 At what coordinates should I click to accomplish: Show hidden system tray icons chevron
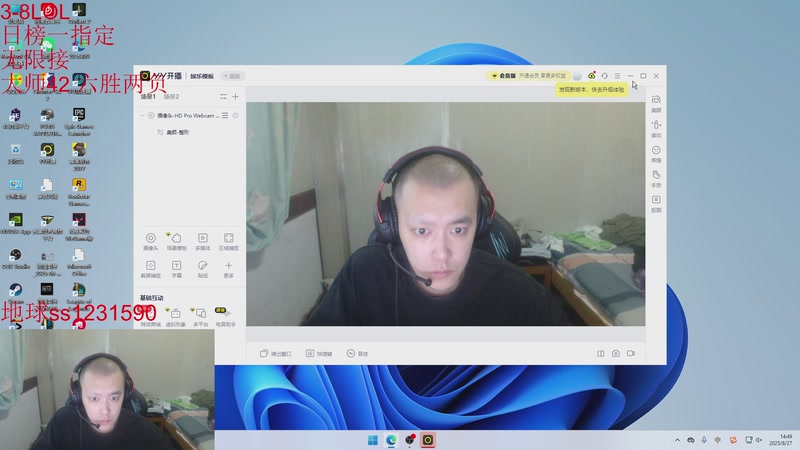(x=677, y=440)
